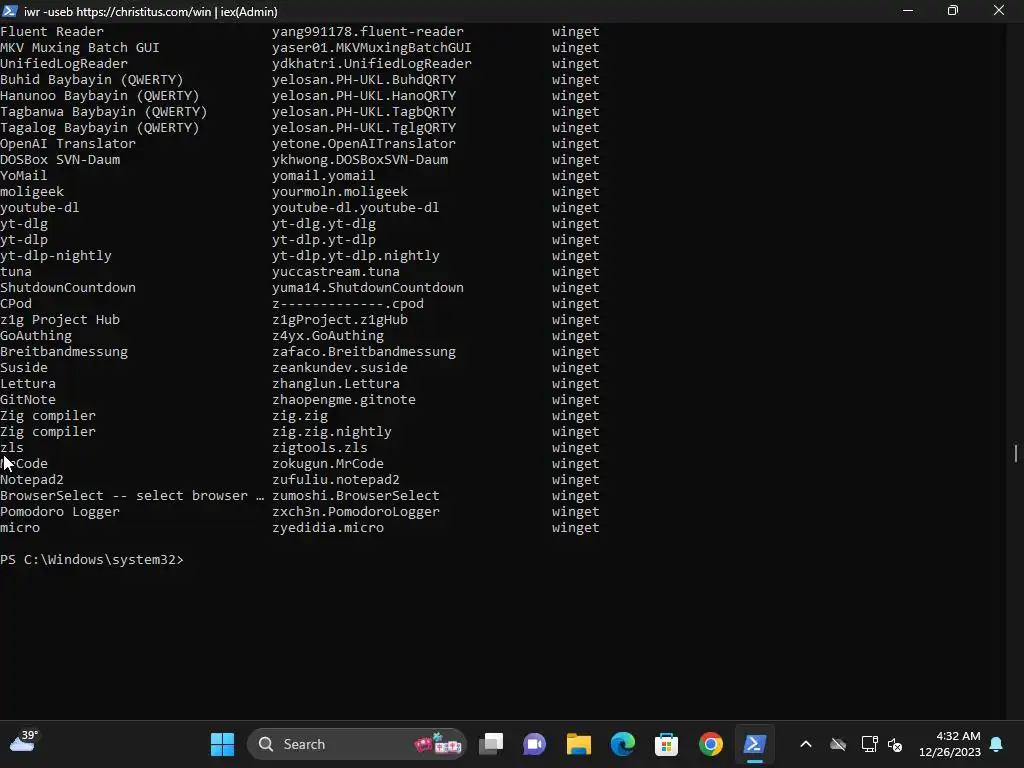
Task: Click 'winget' source in the Fluent Reader row
Action: click(575, 31)
